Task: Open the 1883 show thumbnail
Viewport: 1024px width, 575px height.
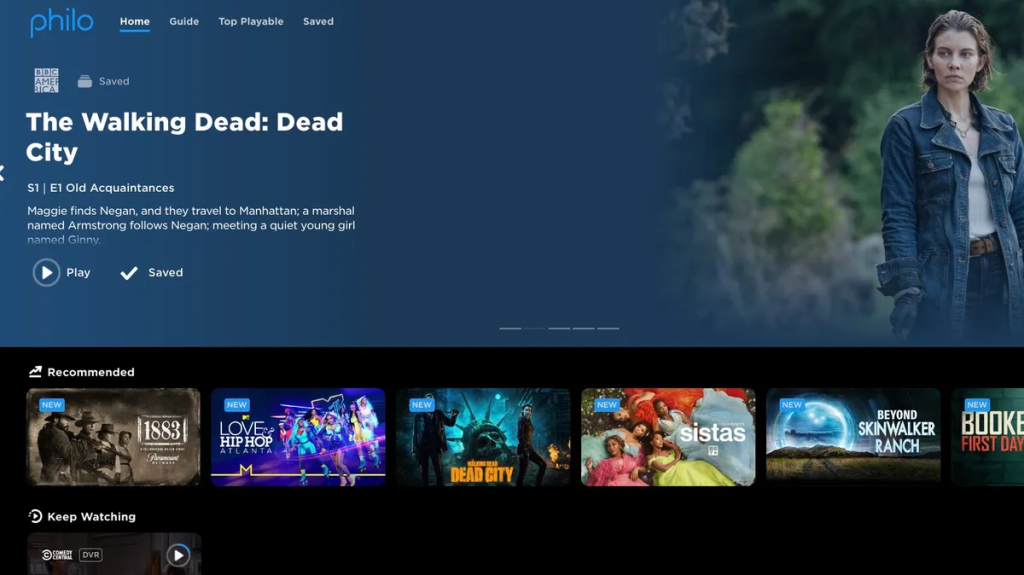Action: tap(114, 437)
